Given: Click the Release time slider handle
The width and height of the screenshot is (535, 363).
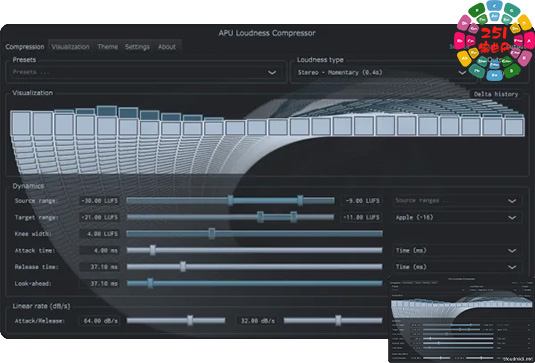Looking at the screenshot, I should coord(183,266).
